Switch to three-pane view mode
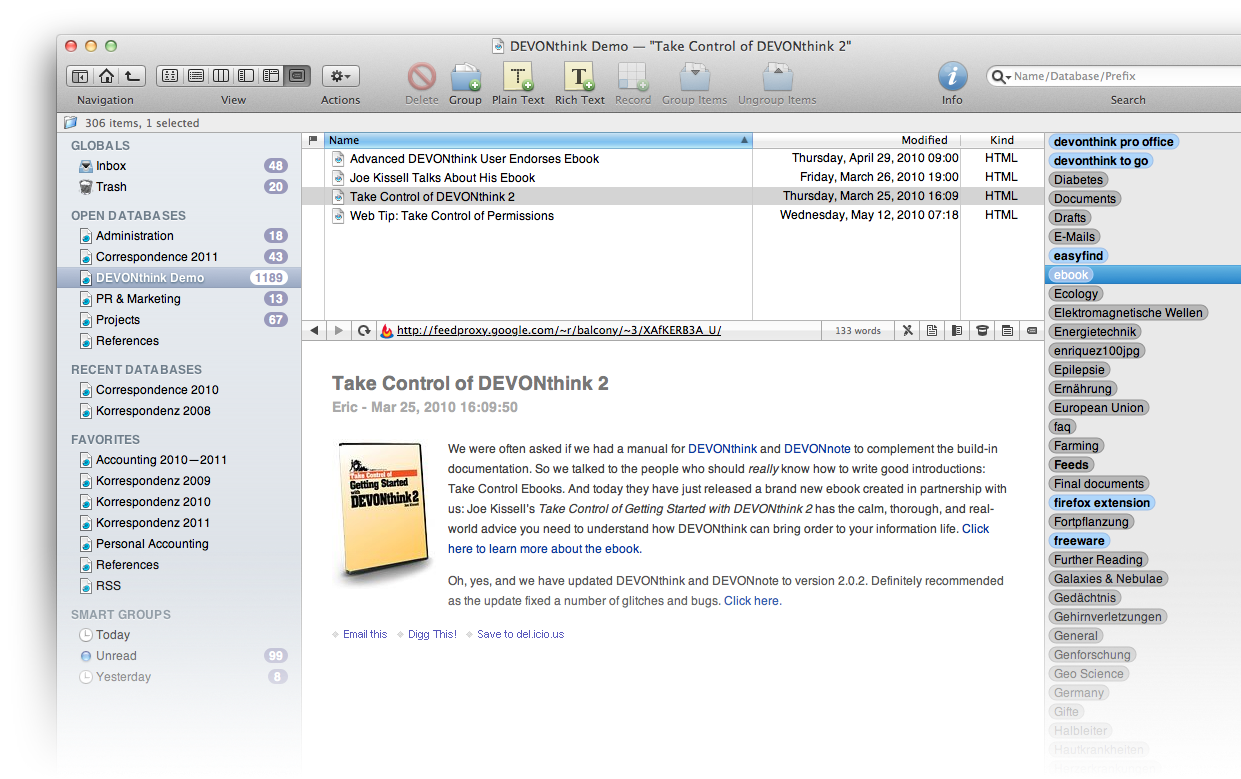The image size is (1241, 779). (x=271, y=76)
